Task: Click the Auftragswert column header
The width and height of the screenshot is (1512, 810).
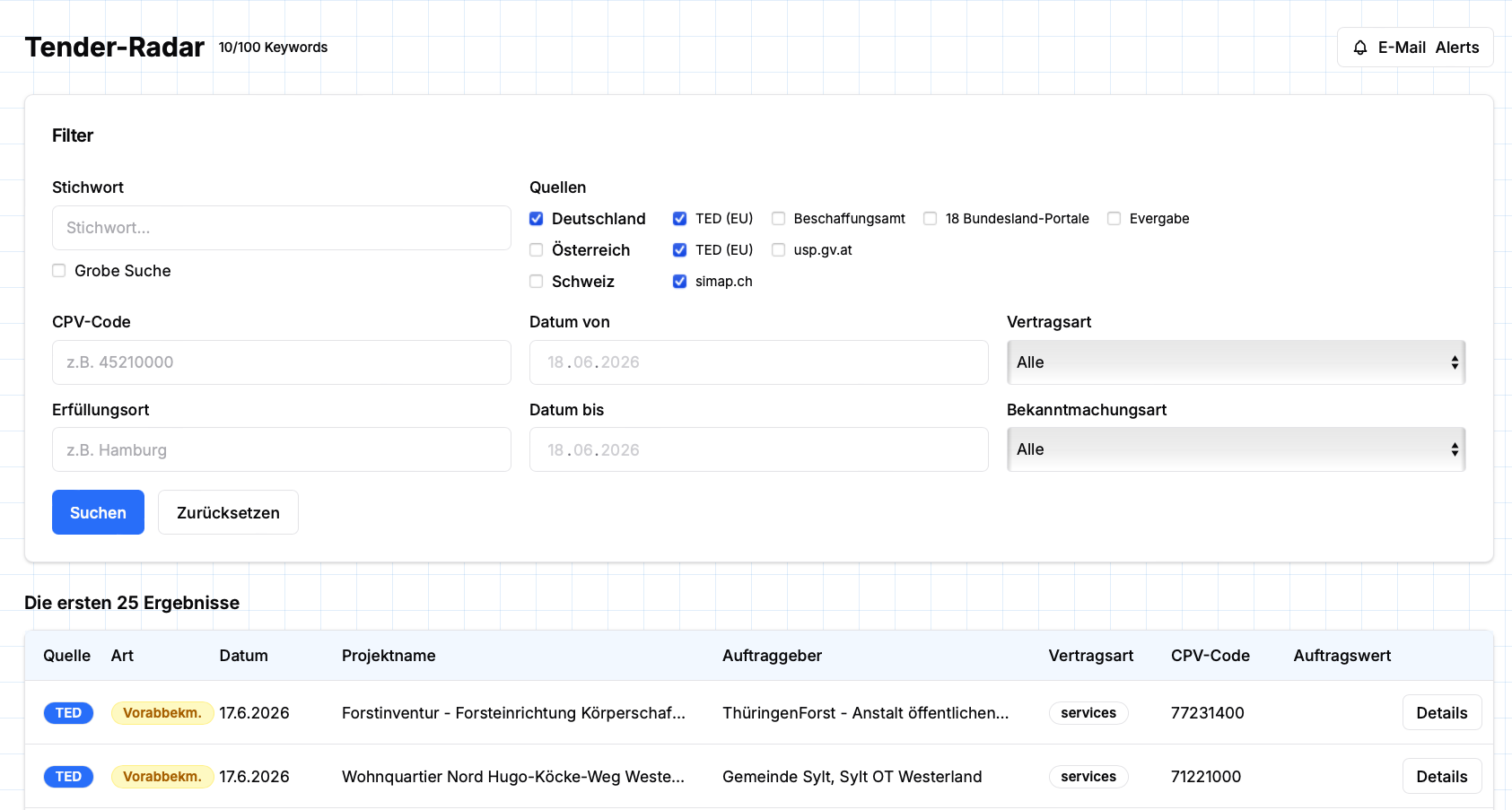Action: [1342, 656]
